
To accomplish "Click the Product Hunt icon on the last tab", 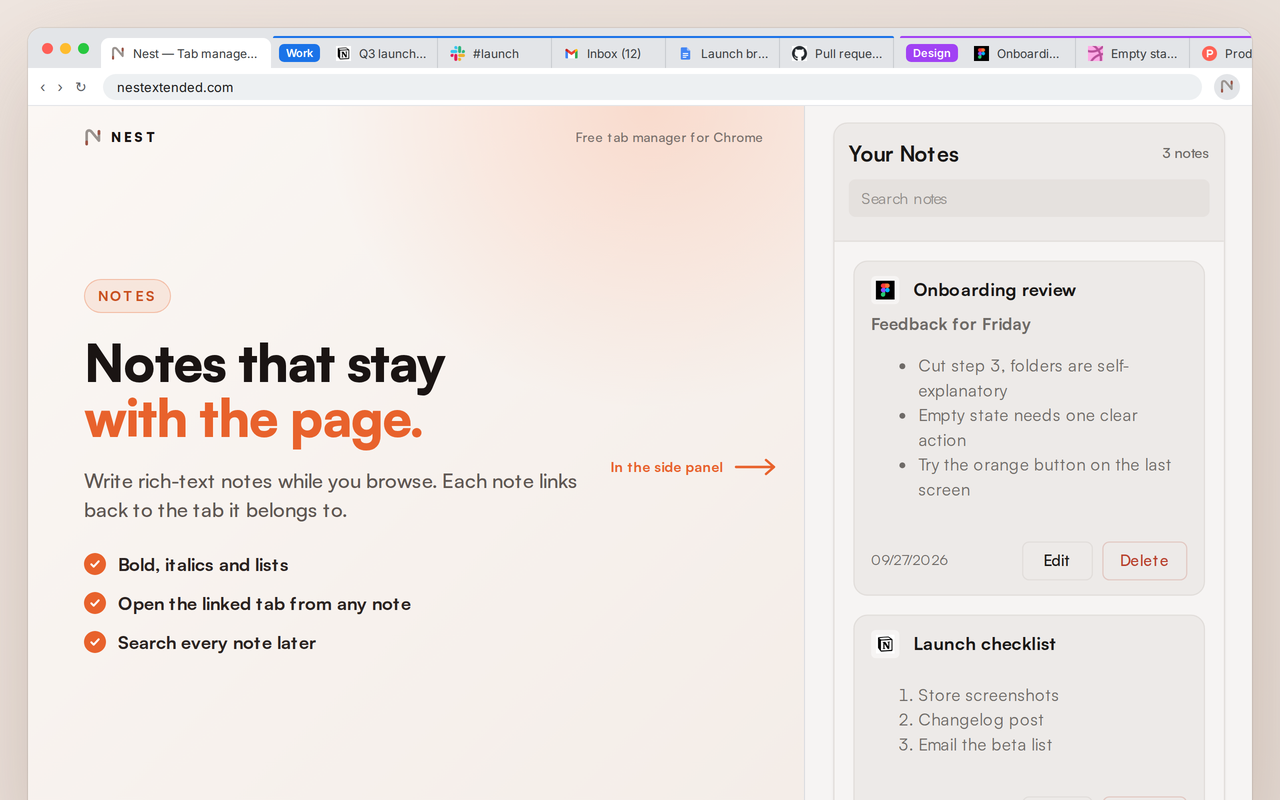I will tap(1209, 53).
